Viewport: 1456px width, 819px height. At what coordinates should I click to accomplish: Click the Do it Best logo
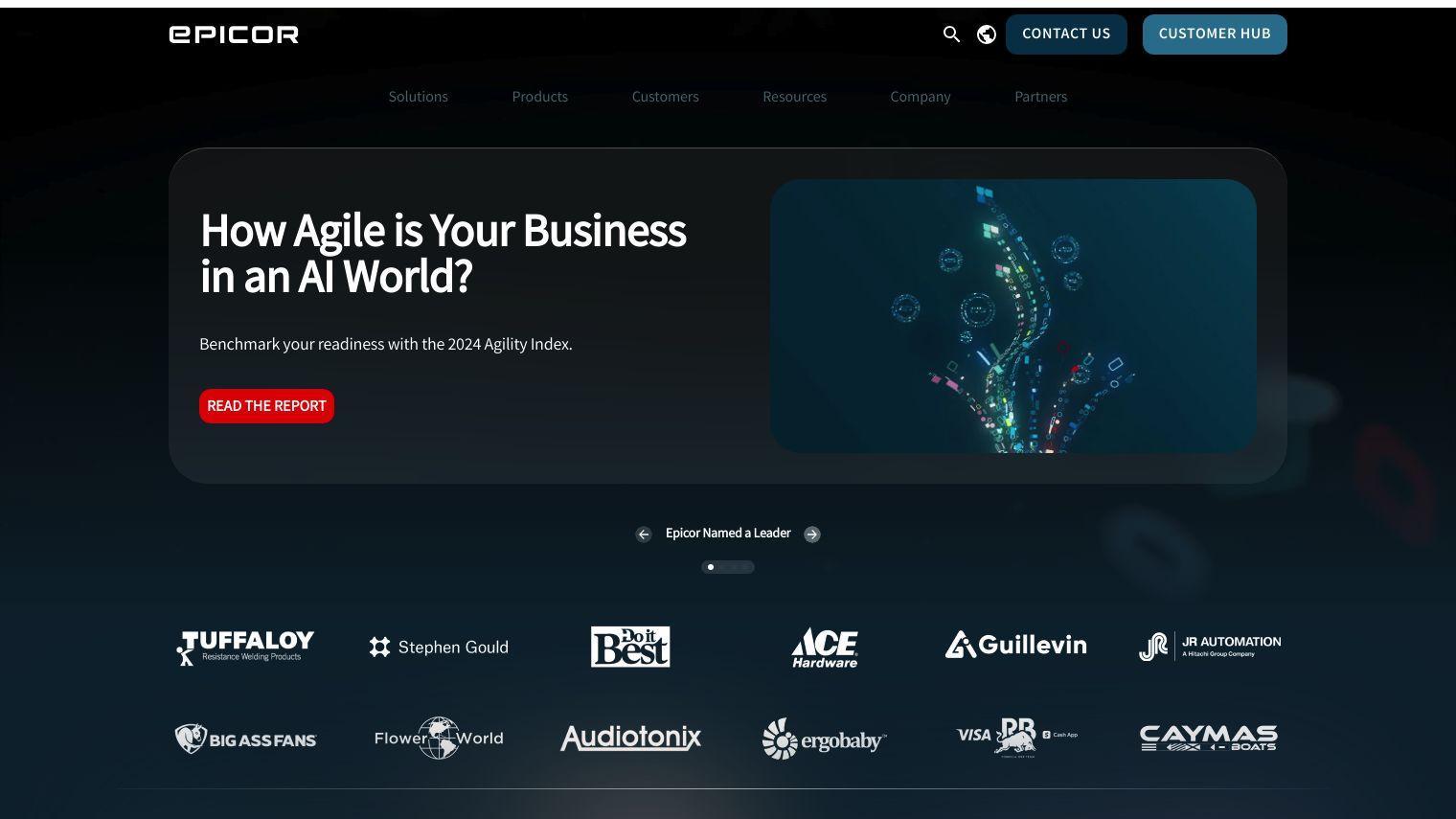click(630, 647)
